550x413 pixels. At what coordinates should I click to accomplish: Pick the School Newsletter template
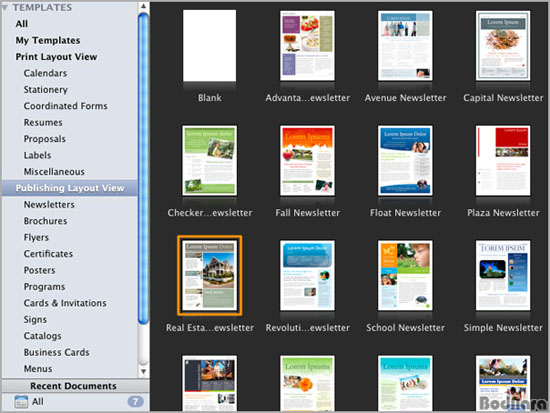(x=405, y=275)
